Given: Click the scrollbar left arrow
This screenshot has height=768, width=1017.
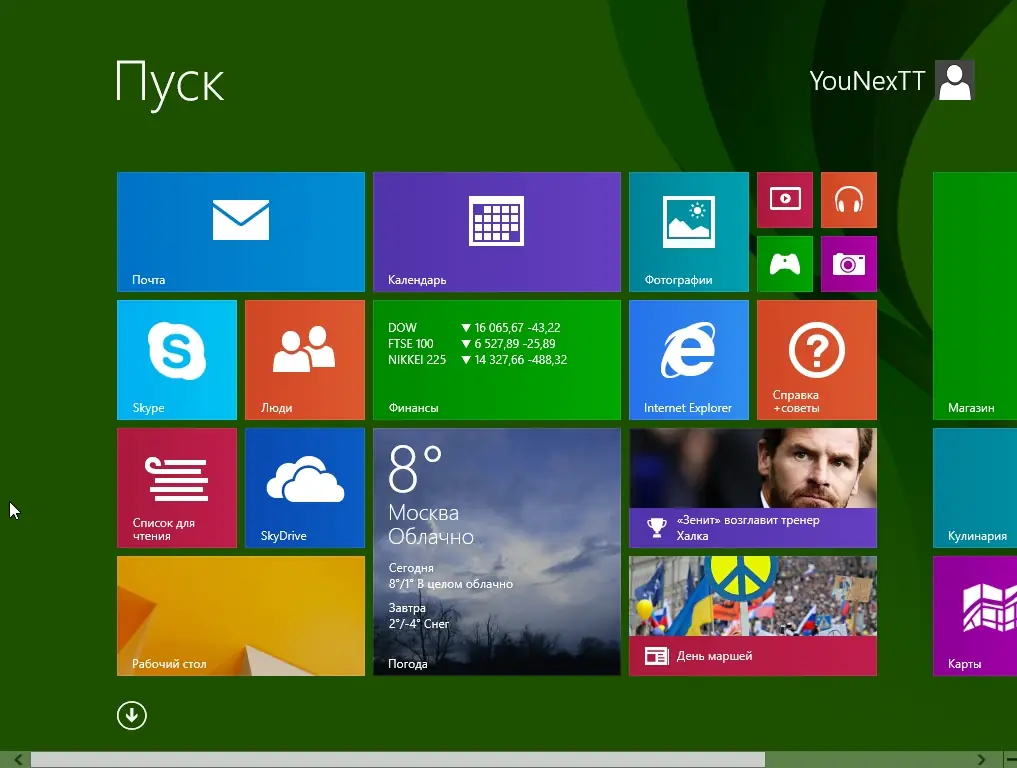Looking at the screenshot, I should (18, 760).
